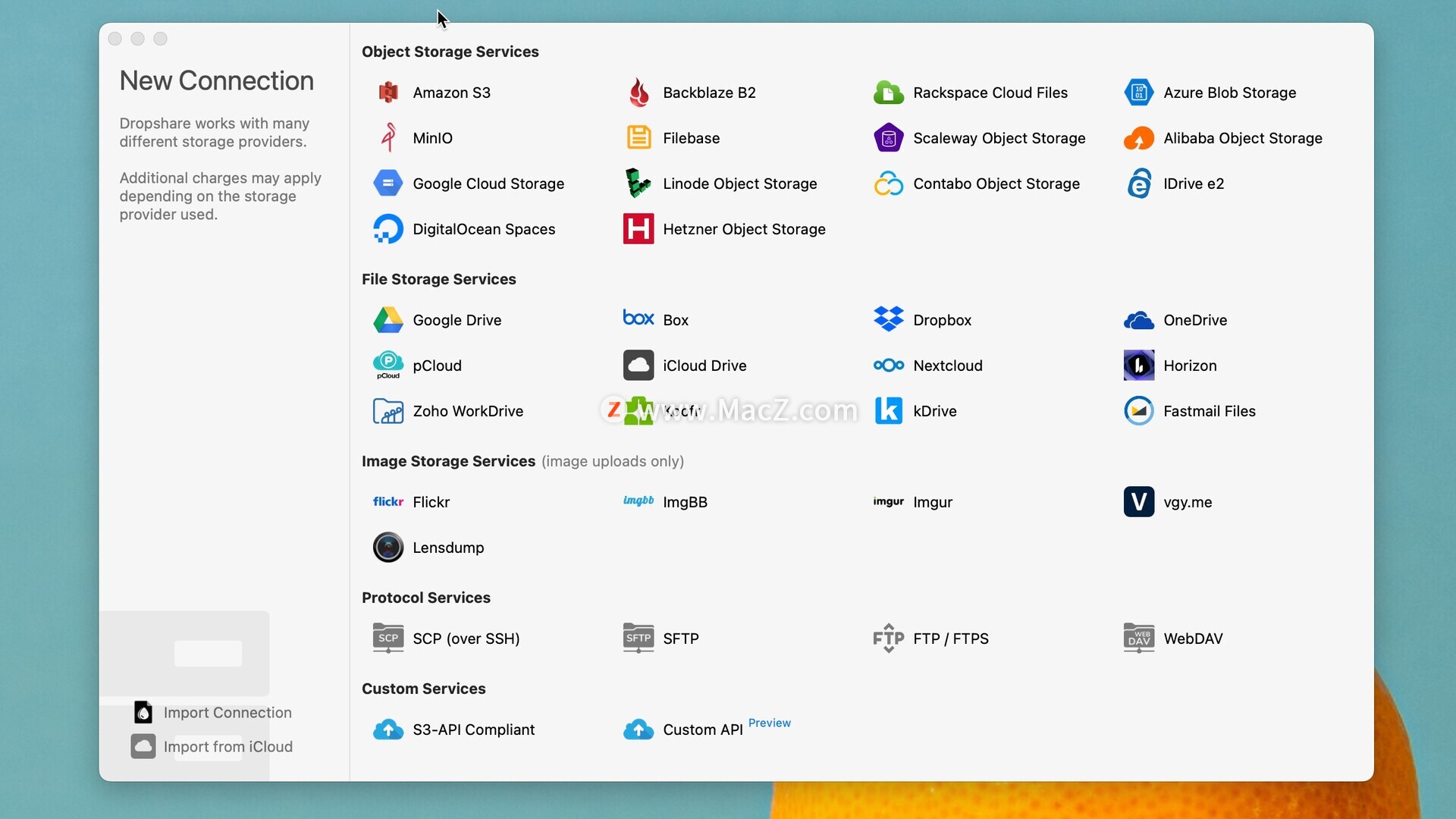
Task: Click the Import from iCloud cloud icon
Action: point(143,746)
